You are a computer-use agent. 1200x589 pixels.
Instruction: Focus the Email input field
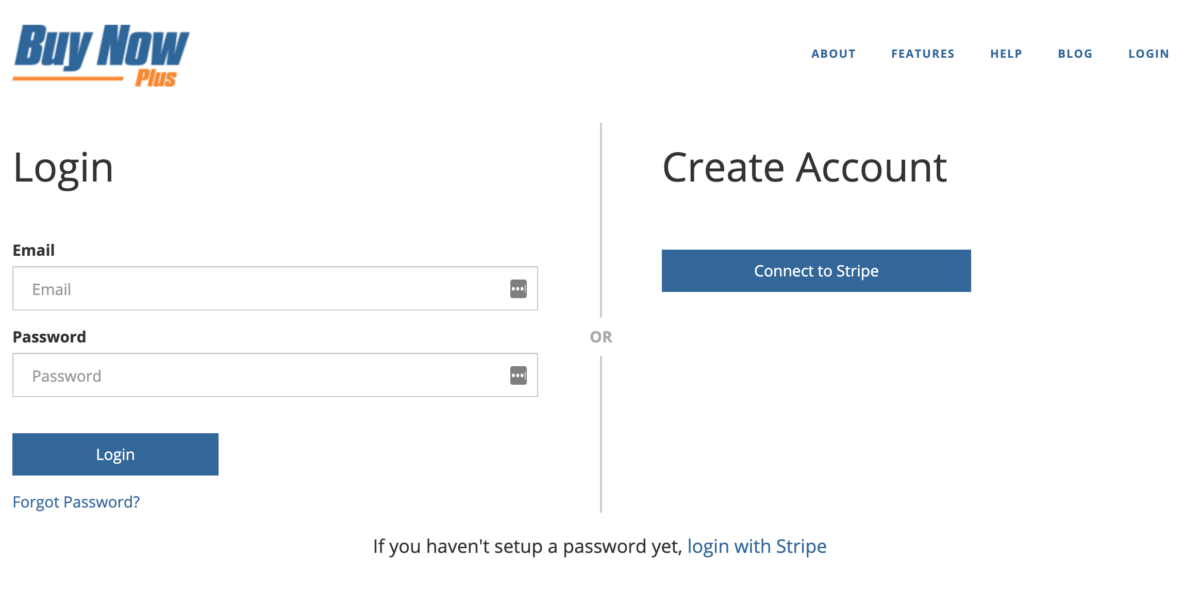click(275, 289)
